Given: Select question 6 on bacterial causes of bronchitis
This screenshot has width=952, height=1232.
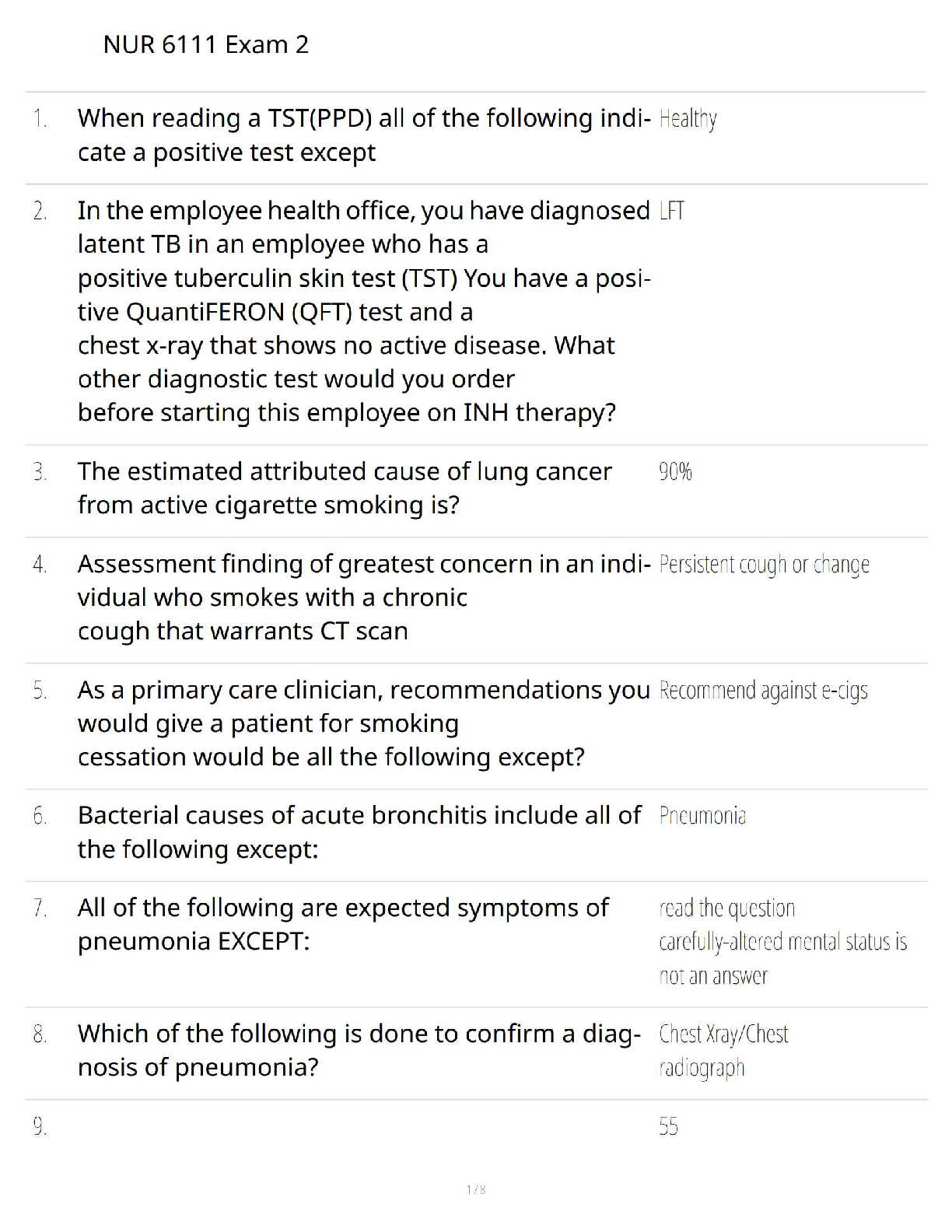Looking at the screenshot, I should tap(359, 832).
